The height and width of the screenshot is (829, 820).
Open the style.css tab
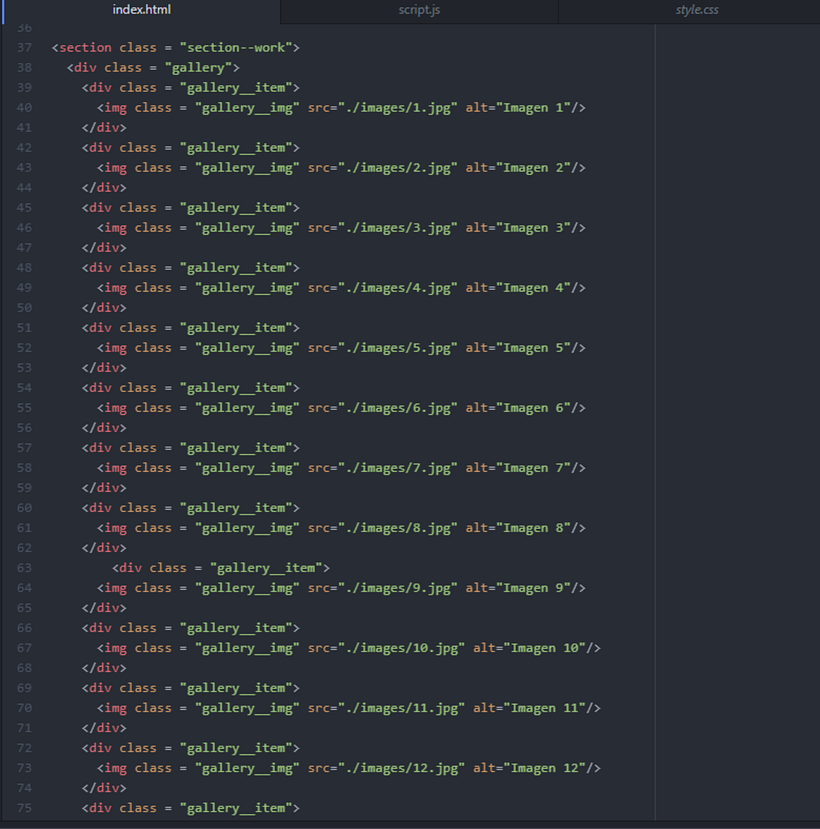click(x=696, y=10)
